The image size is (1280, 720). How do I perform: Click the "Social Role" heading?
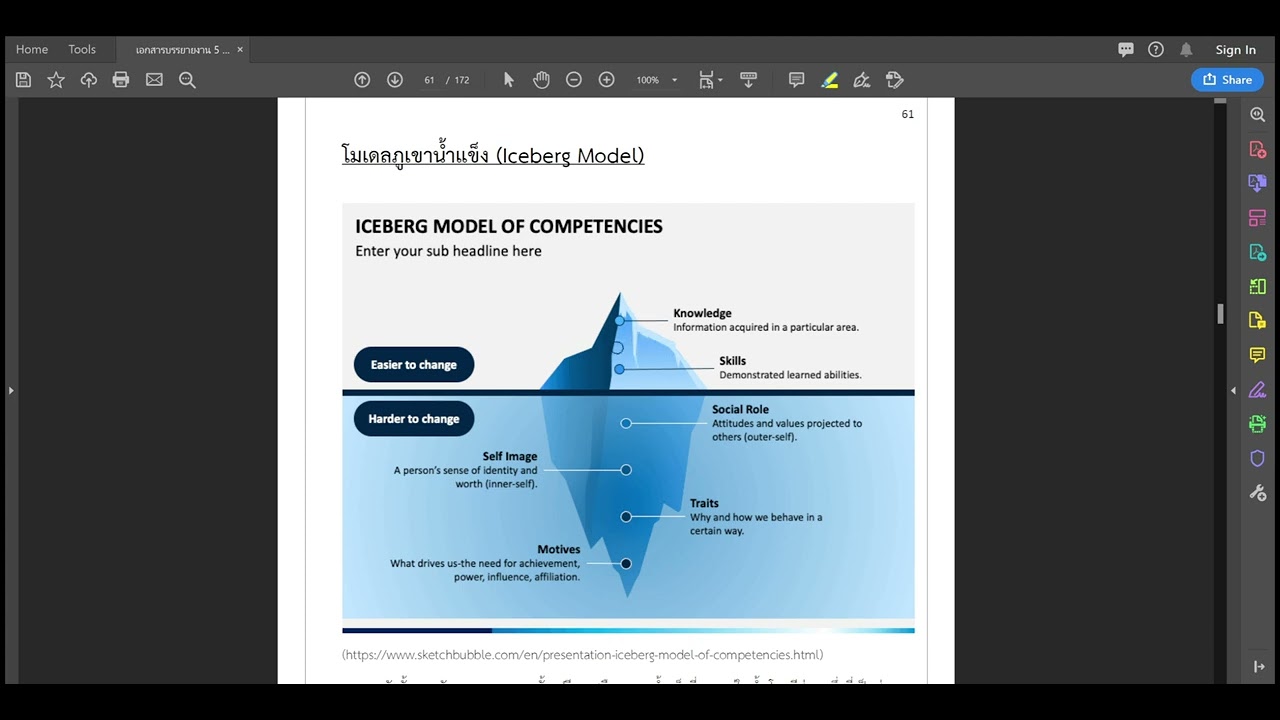pyautogui.click(x=740, y=409)
